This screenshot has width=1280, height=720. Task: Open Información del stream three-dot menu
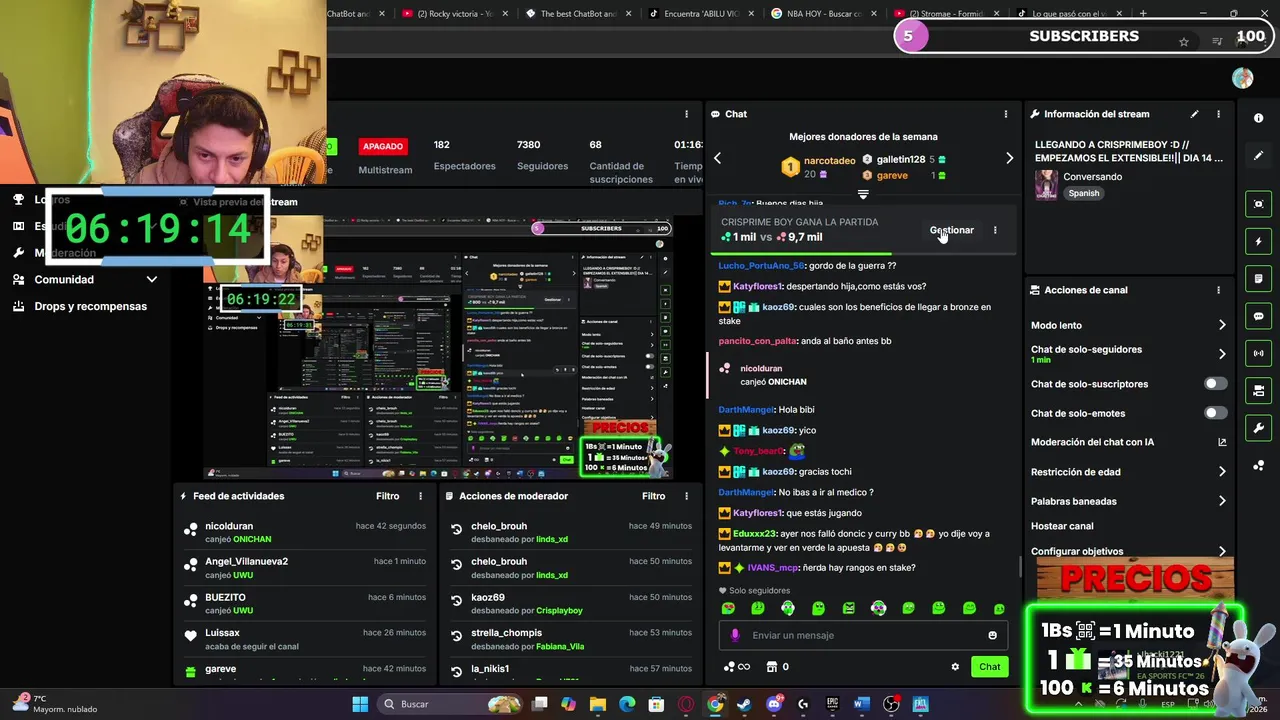[x=1218, y=114]
